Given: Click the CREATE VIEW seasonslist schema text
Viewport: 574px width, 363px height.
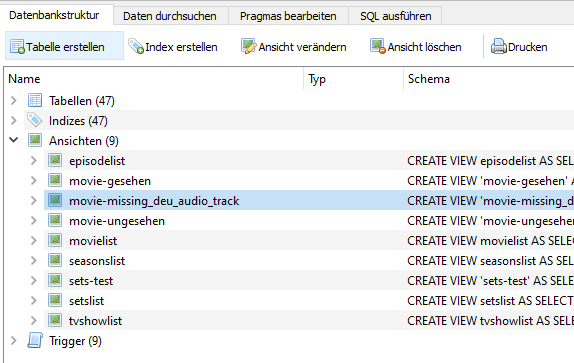Looking at the screenshot, I should click(x=491, y=261).
